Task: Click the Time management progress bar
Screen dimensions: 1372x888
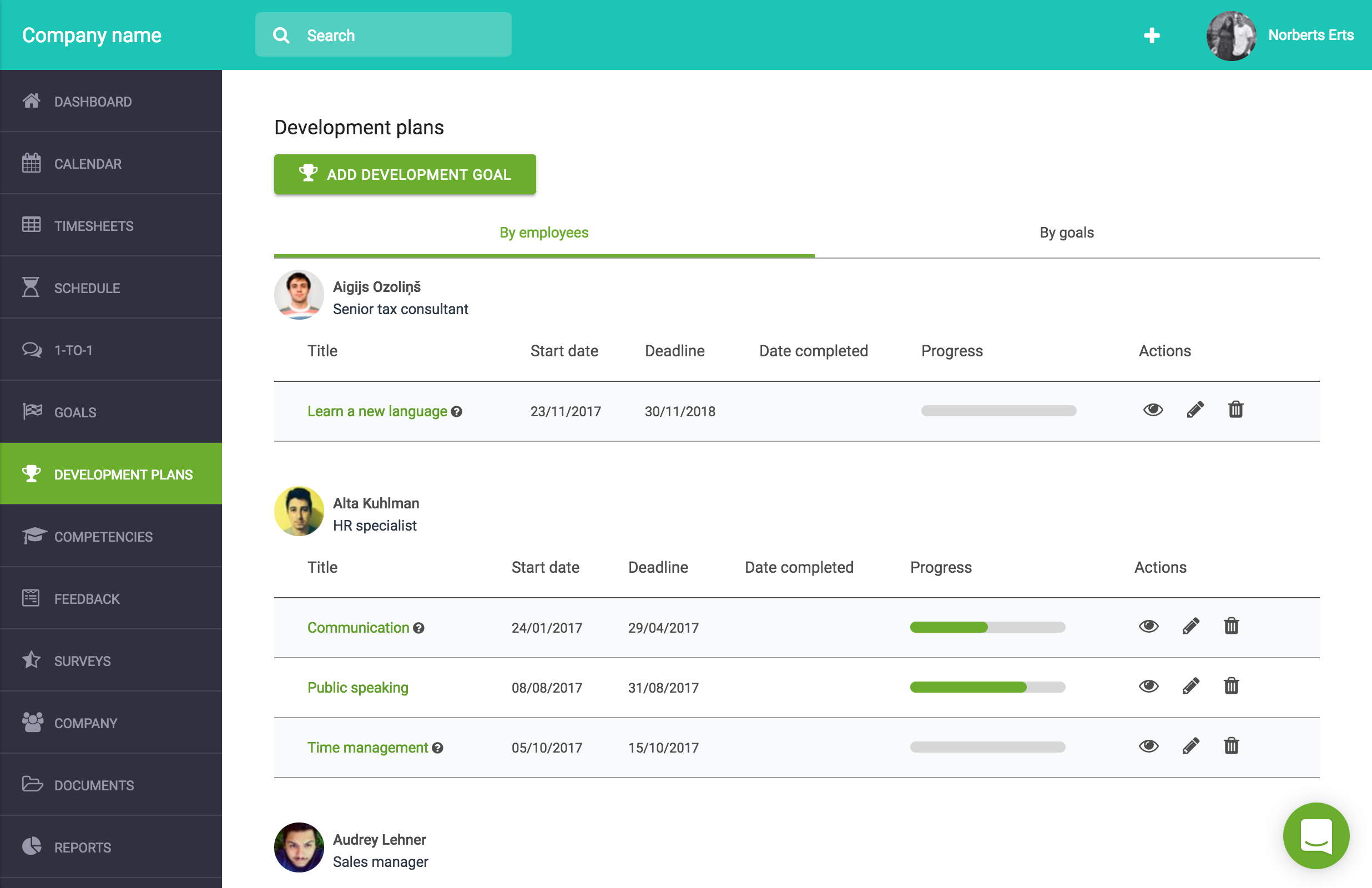Action: coord(987,746)
